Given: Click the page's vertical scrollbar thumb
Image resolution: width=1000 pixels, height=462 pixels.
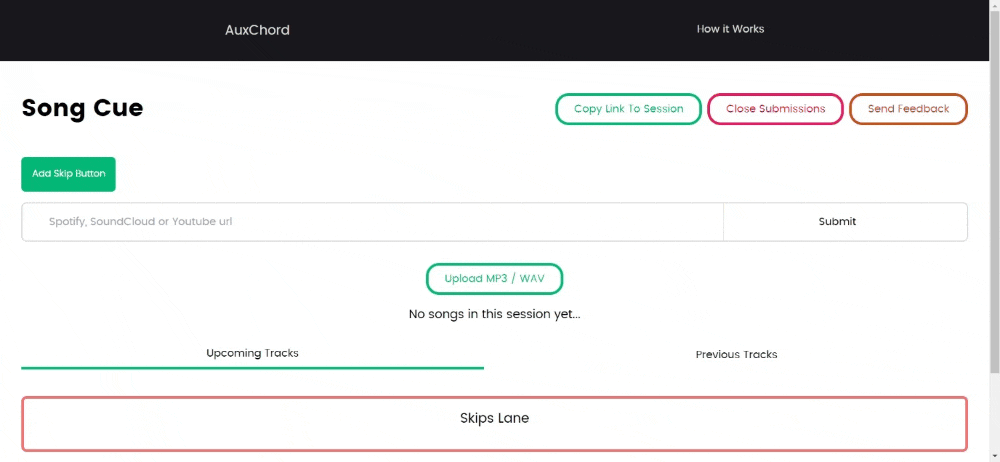Looking at the screenshot, I should (x=994, y=191).
